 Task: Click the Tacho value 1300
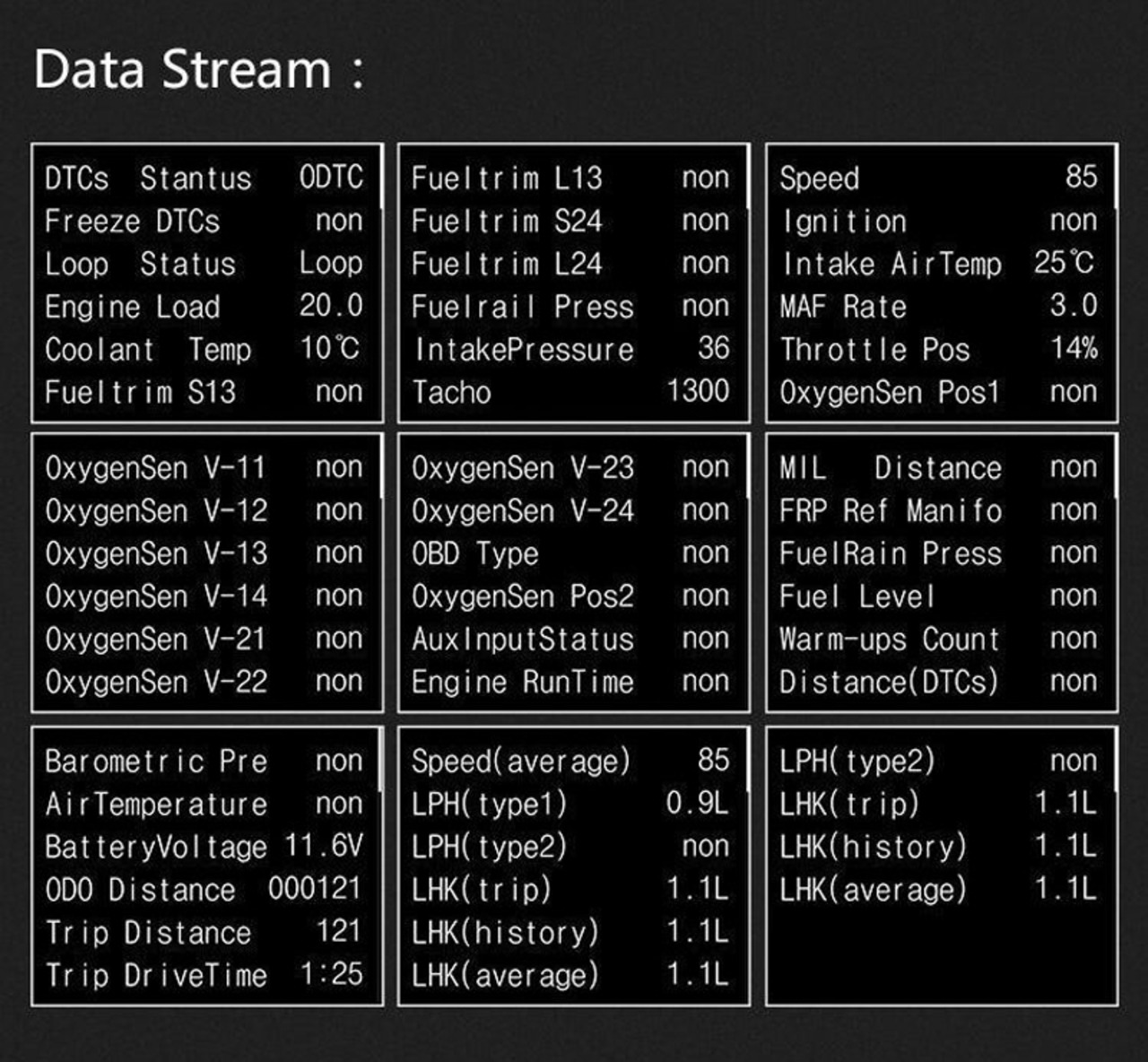(698, 391)
